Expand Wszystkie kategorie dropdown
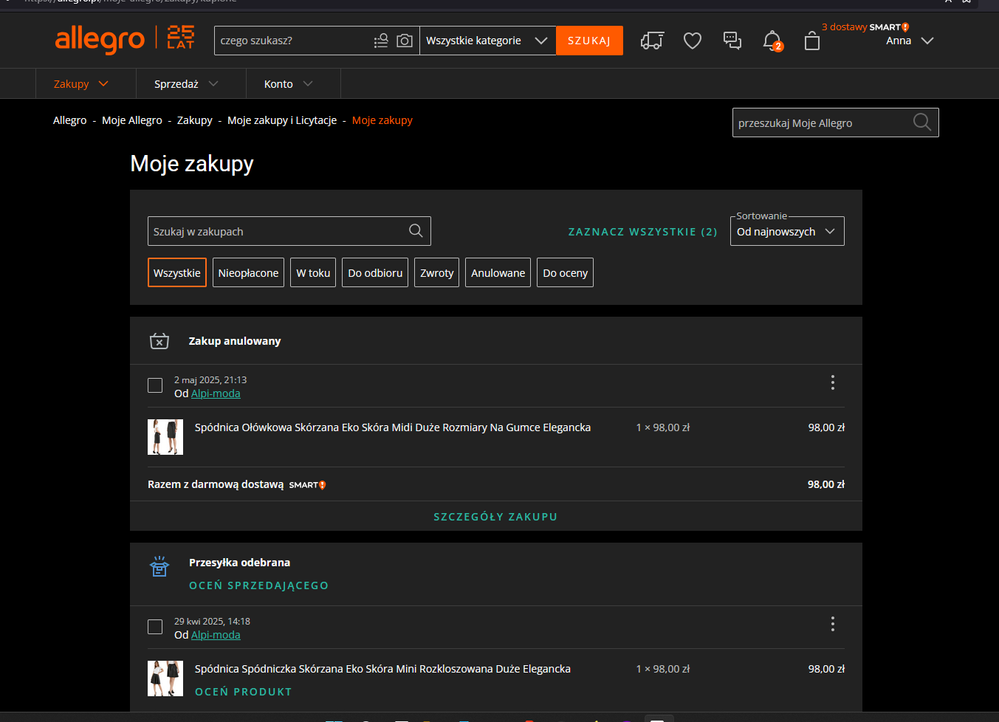The width and height of the screenshot is (999, 722). (487, 41)
